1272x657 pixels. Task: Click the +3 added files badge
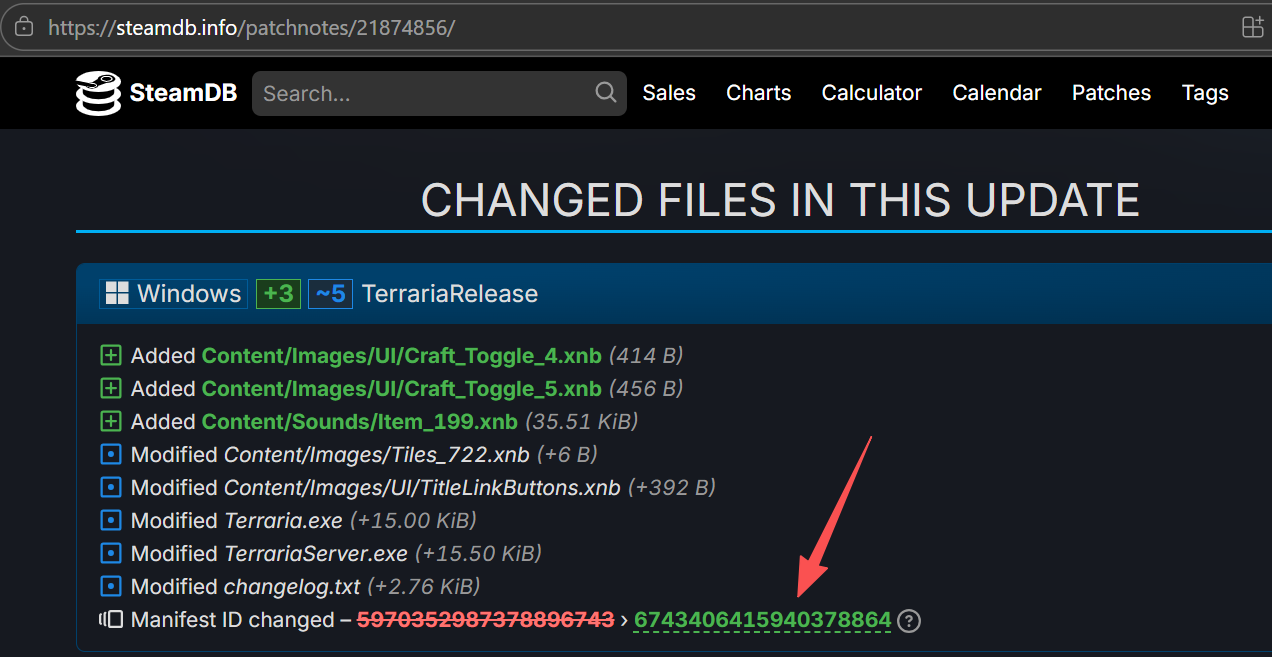(x=279, y=293)
